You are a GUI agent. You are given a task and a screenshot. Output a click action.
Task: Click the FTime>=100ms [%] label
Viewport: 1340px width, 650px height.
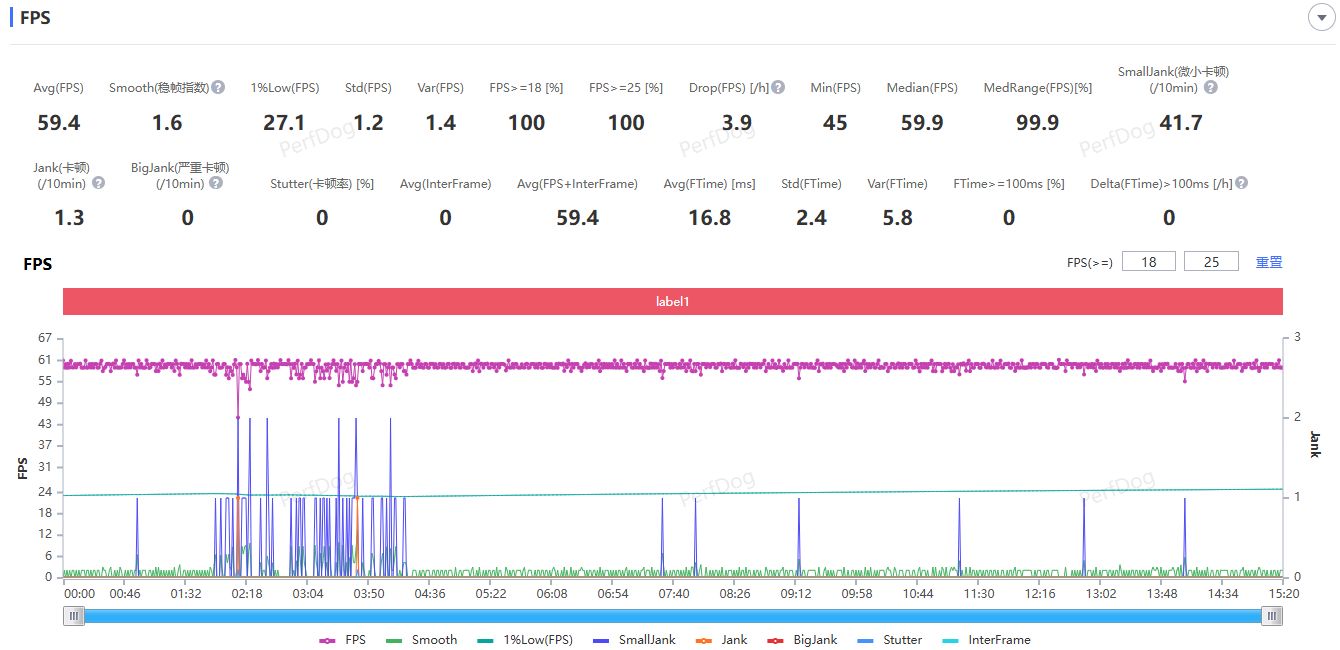click(1009, 184)
